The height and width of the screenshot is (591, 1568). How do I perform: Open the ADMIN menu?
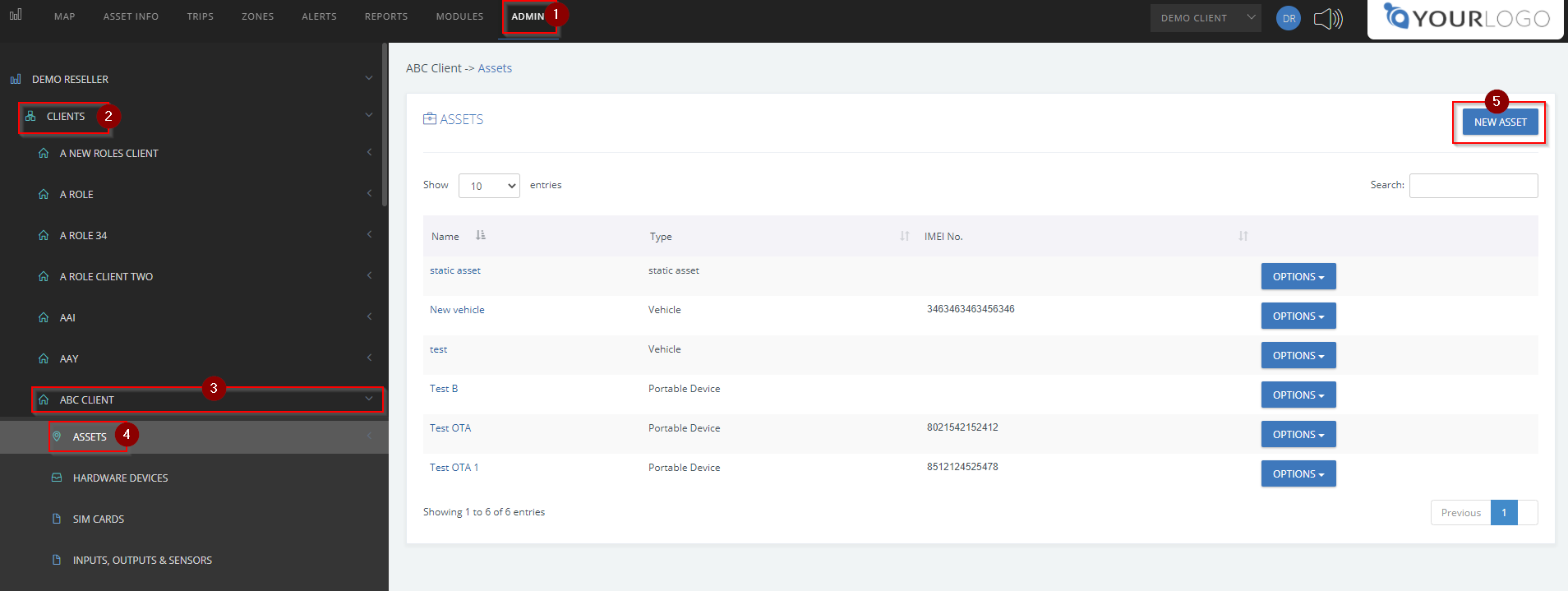(528, 16)
